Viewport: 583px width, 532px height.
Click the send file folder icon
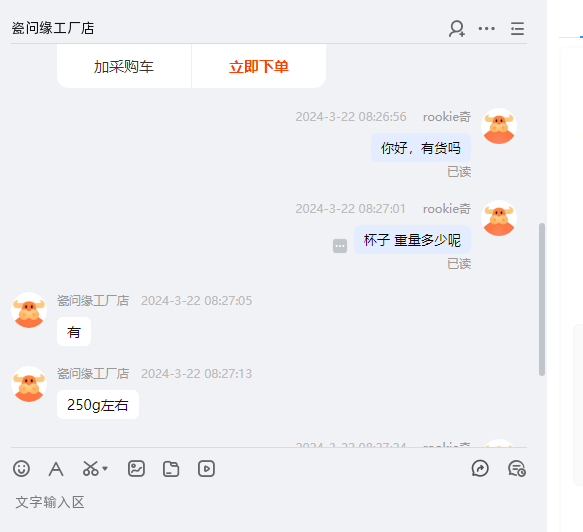coord(171,469)
